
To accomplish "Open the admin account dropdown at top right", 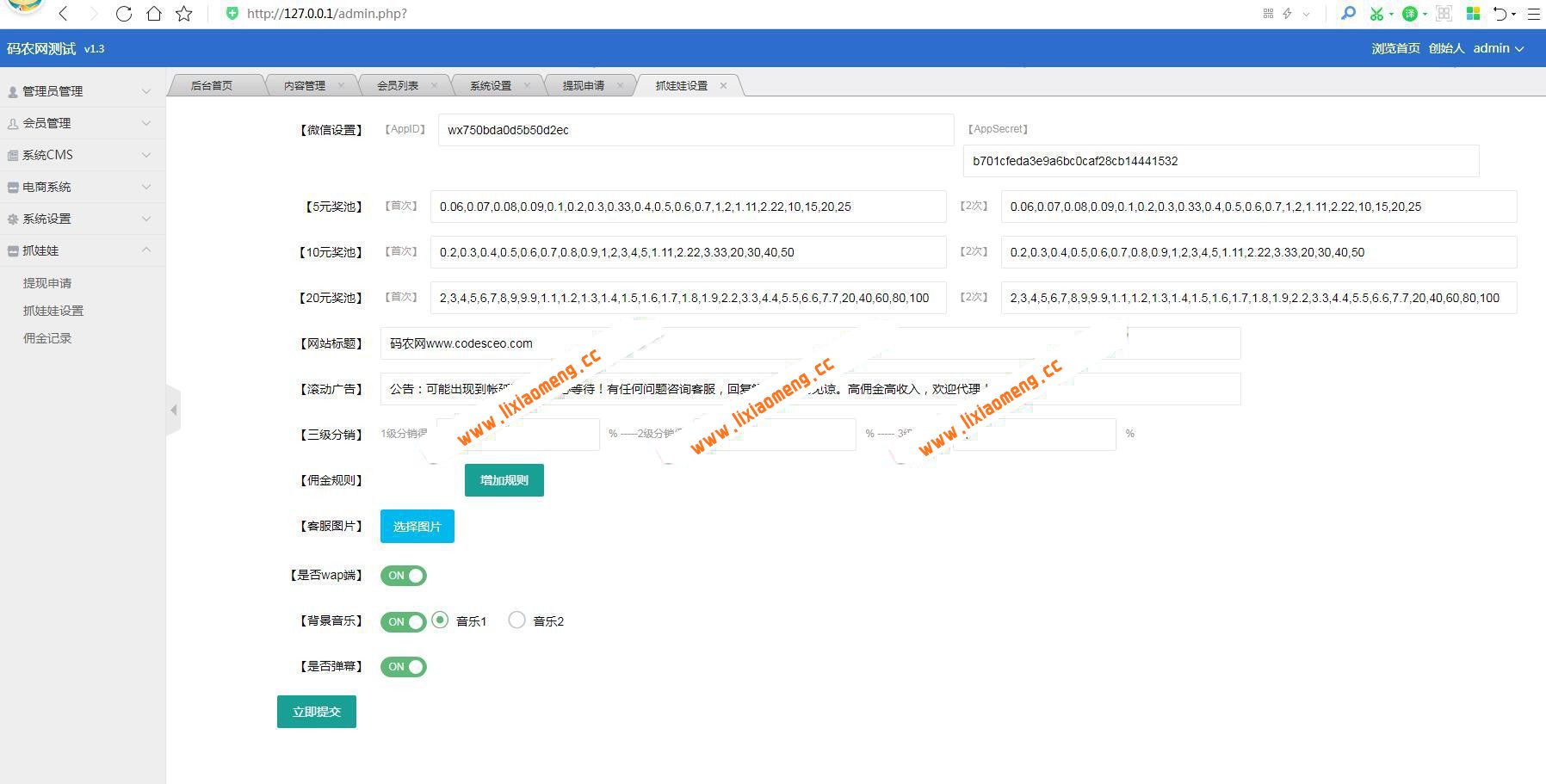I will click(x=1498, y=48).
